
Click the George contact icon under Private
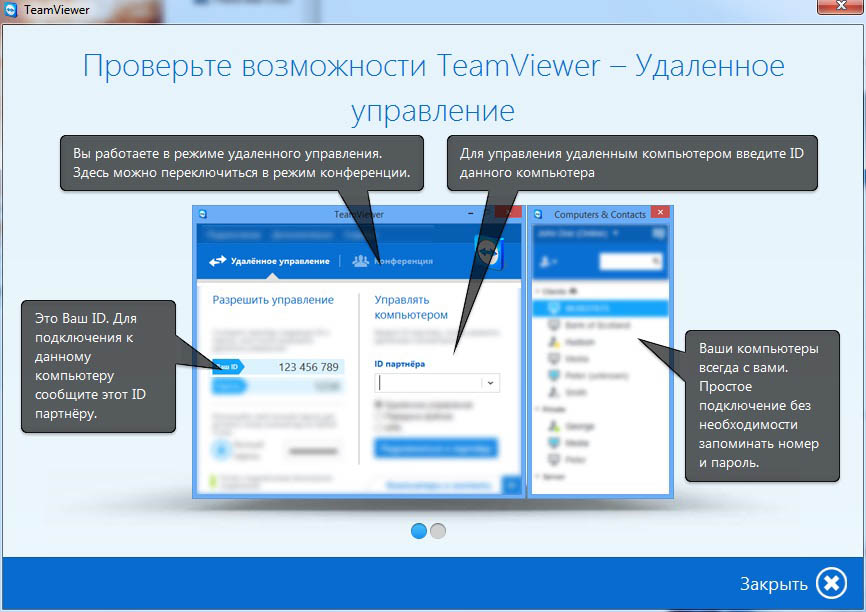click(554, 426)
